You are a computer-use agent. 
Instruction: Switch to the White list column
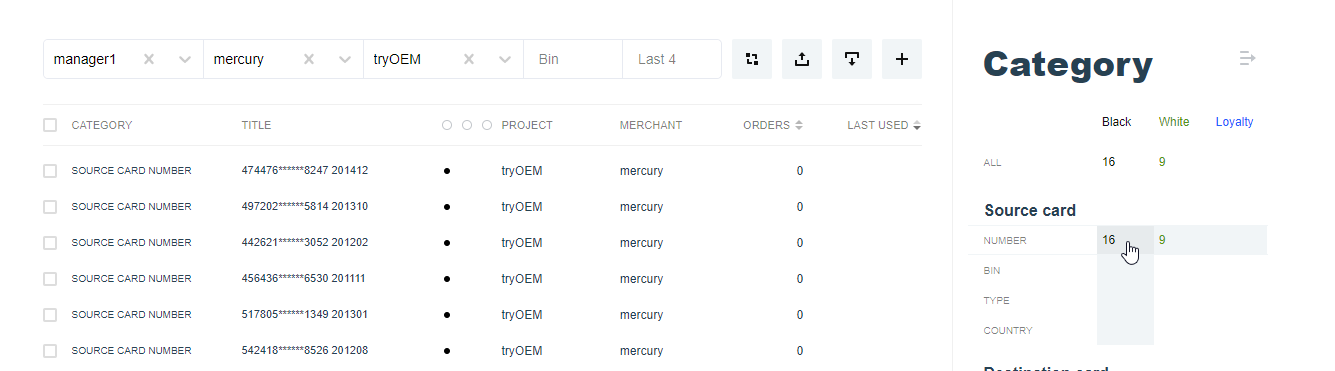(x=1174, y=122)
